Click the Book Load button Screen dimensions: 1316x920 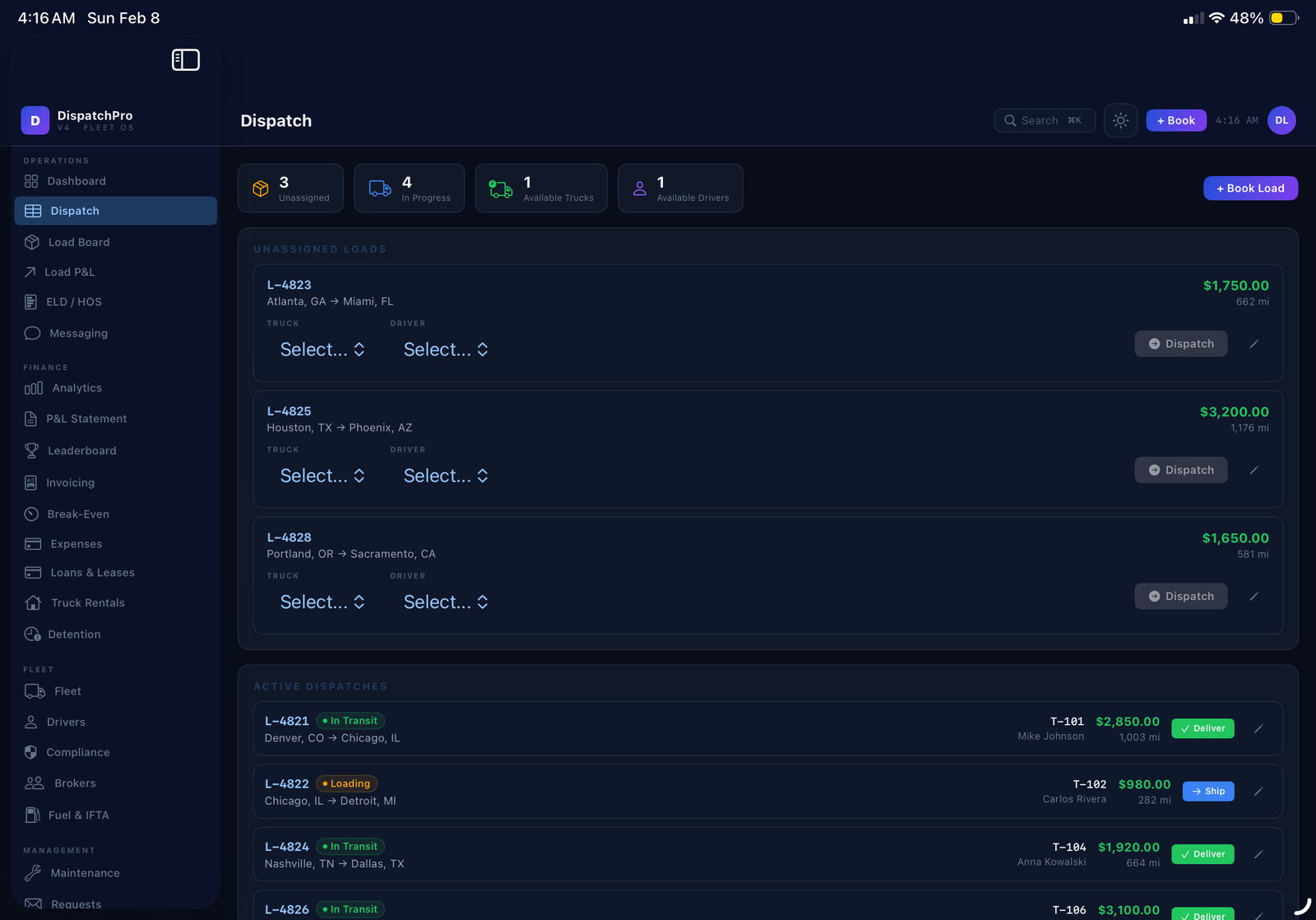tap(1249, 188)
